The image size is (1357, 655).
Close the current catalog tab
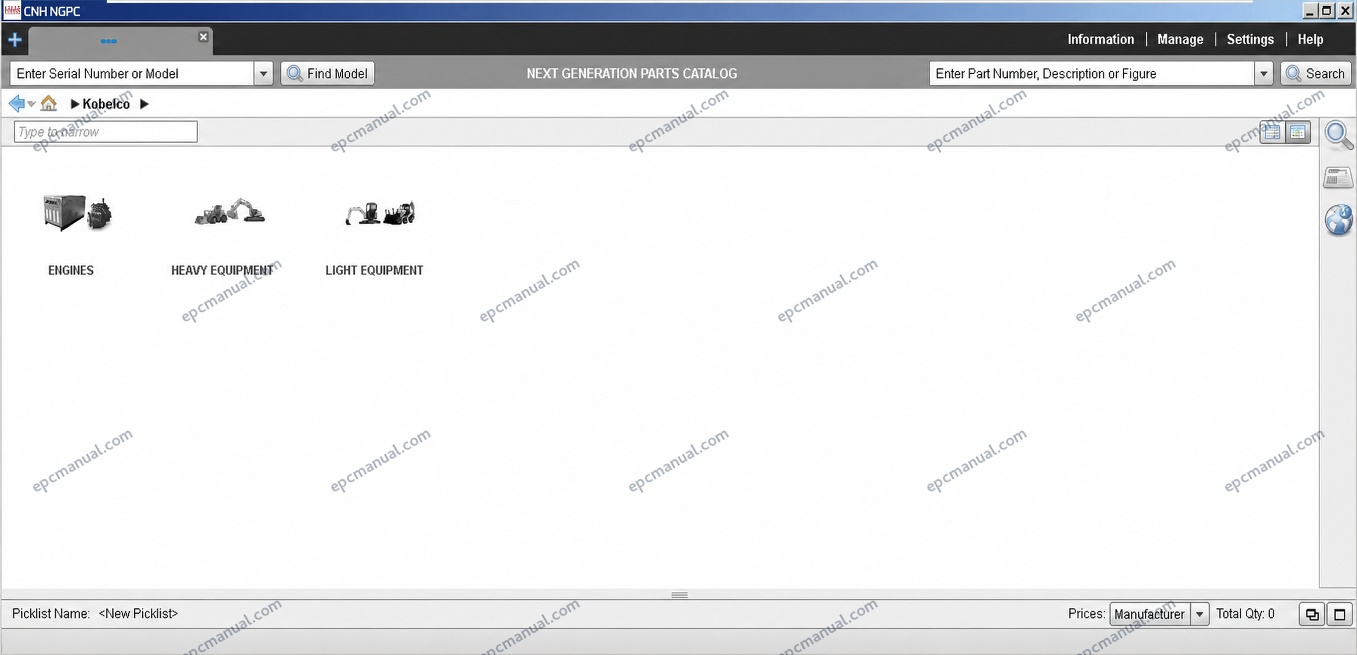pos(203,36)
